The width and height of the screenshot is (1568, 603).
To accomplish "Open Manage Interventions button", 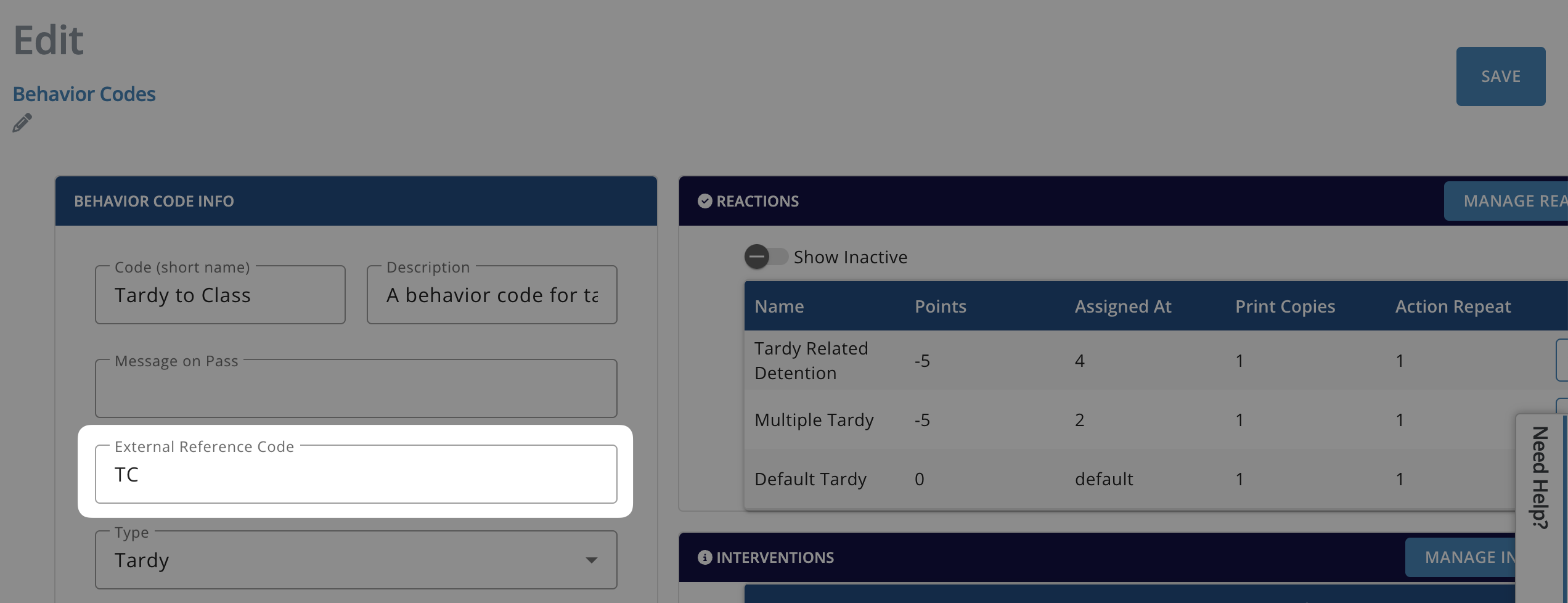I will [1461, 557].
